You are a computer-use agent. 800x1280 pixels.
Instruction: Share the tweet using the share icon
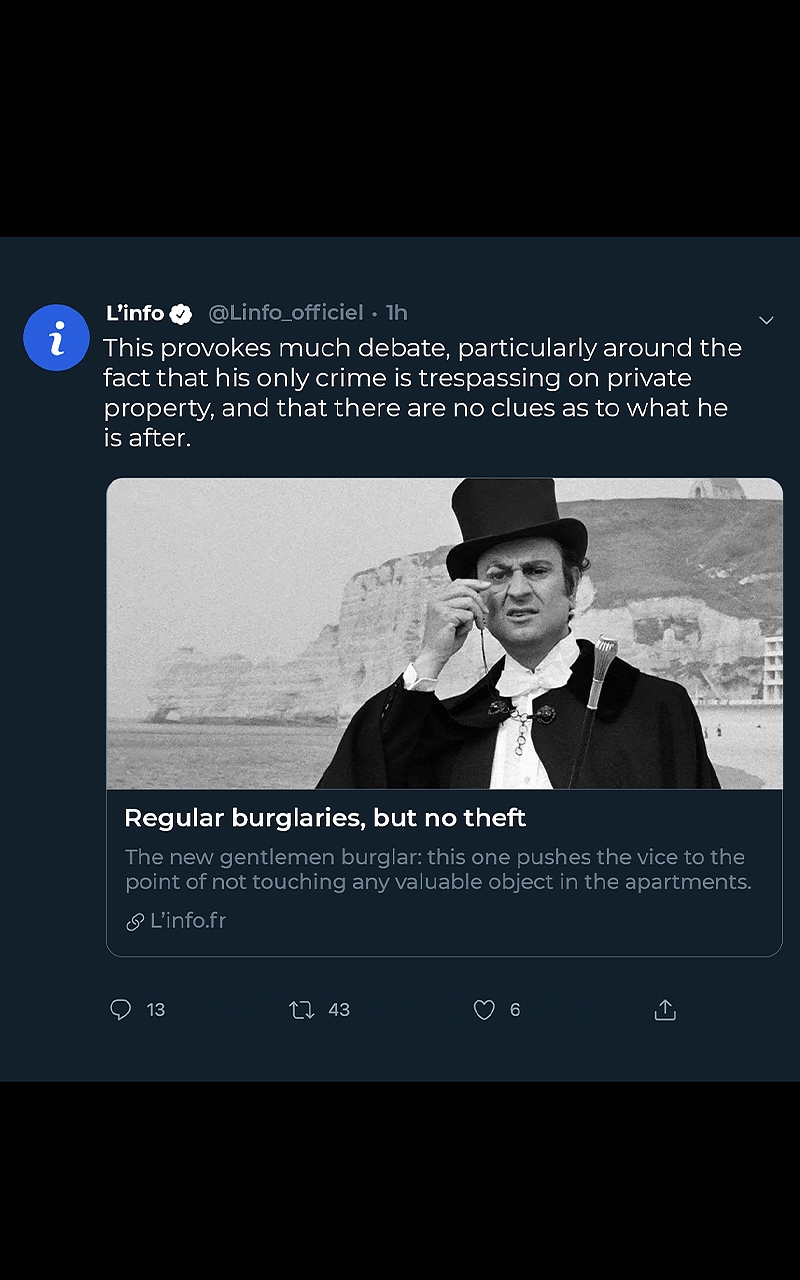[665, 1011]
